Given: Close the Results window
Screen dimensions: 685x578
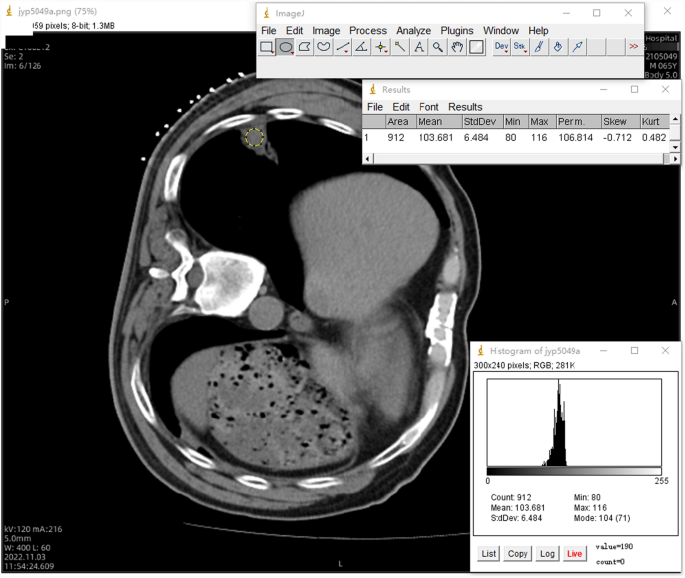Looking at the screenshot, I should point(665,90).
